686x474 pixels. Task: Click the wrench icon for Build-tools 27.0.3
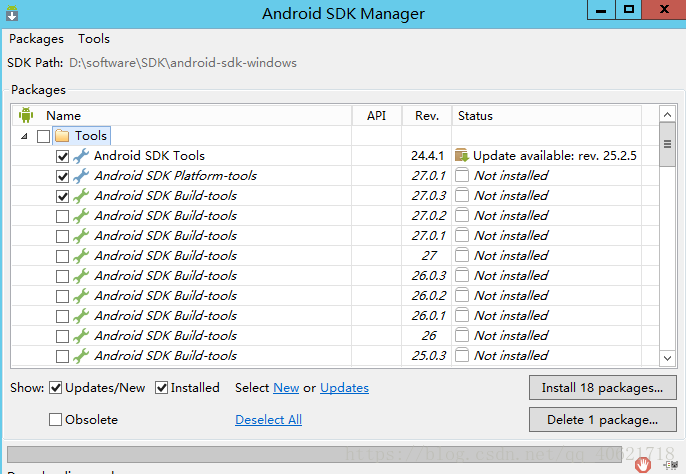click(81, 196)
